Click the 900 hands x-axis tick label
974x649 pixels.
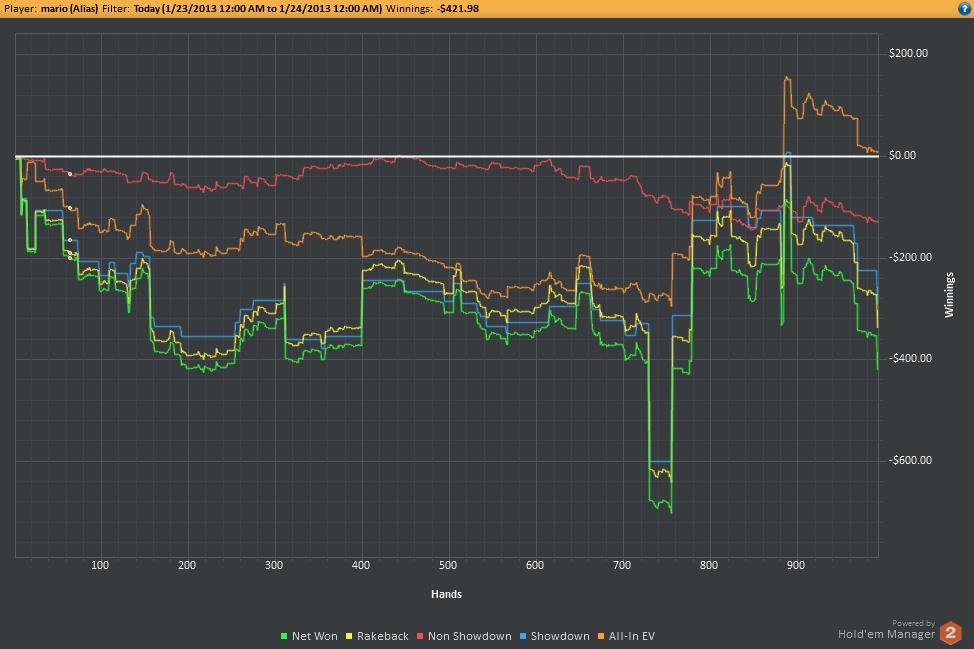click(x=796, y=565)
